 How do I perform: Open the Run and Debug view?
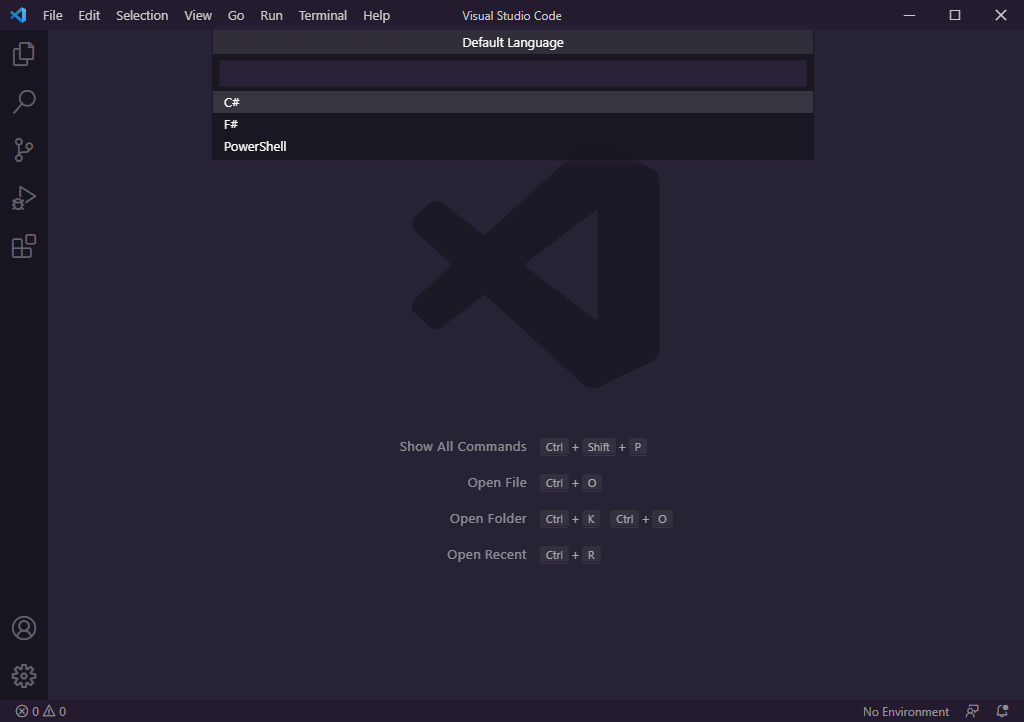[24, 198]
